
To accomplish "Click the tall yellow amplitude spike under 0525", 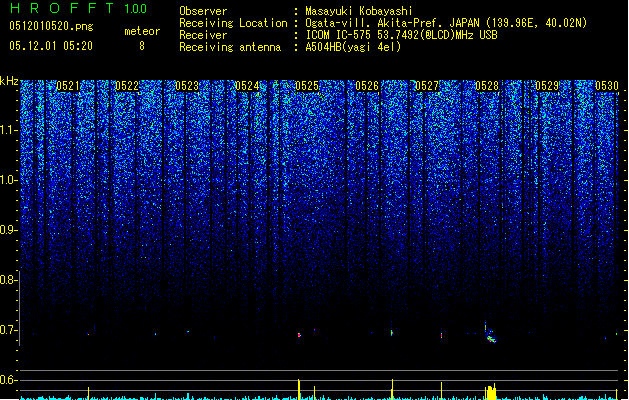I will pos(299,389).
